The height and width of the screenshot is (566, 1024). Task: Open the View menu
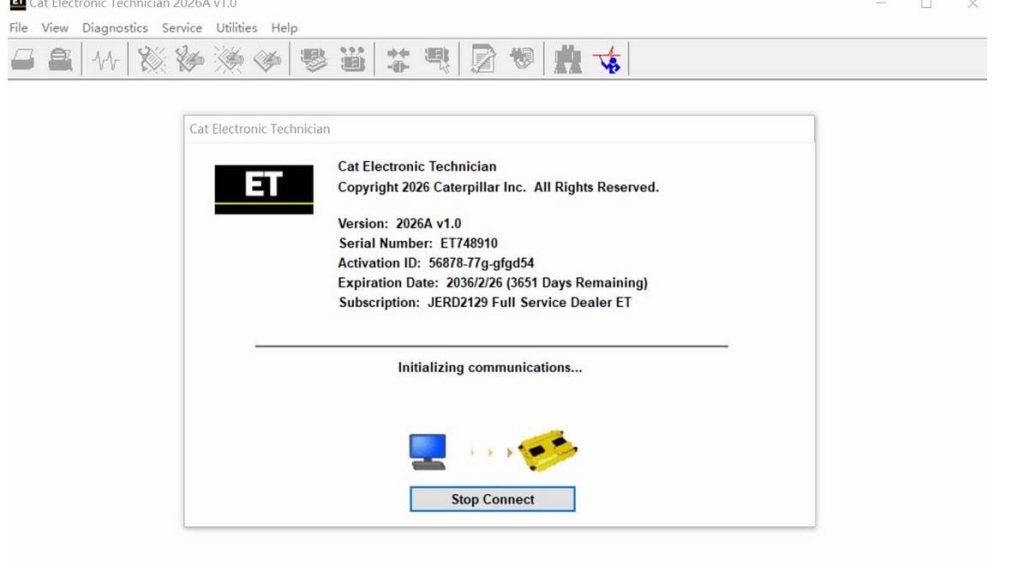point(55,28)
